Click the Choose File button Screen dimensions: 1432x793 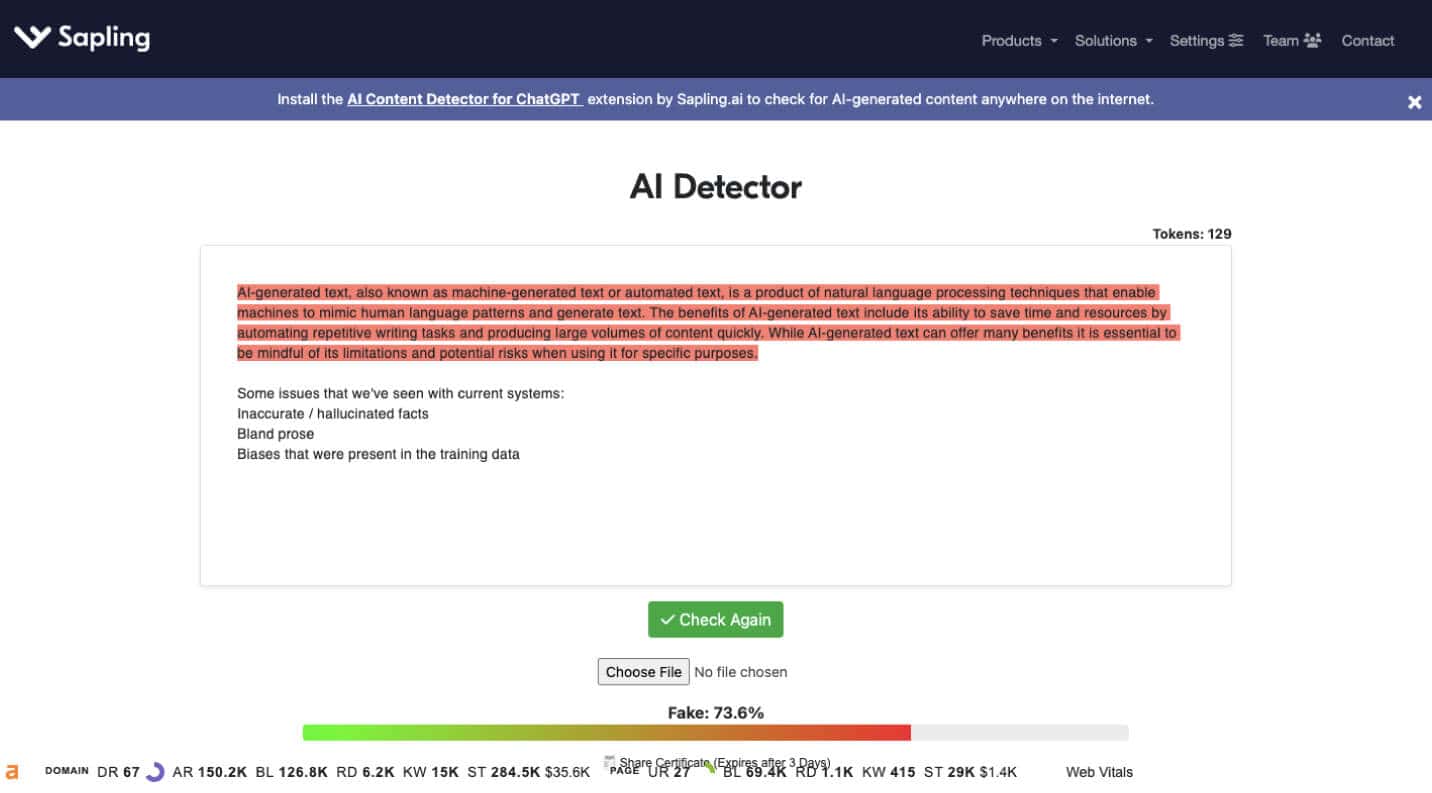643,672
